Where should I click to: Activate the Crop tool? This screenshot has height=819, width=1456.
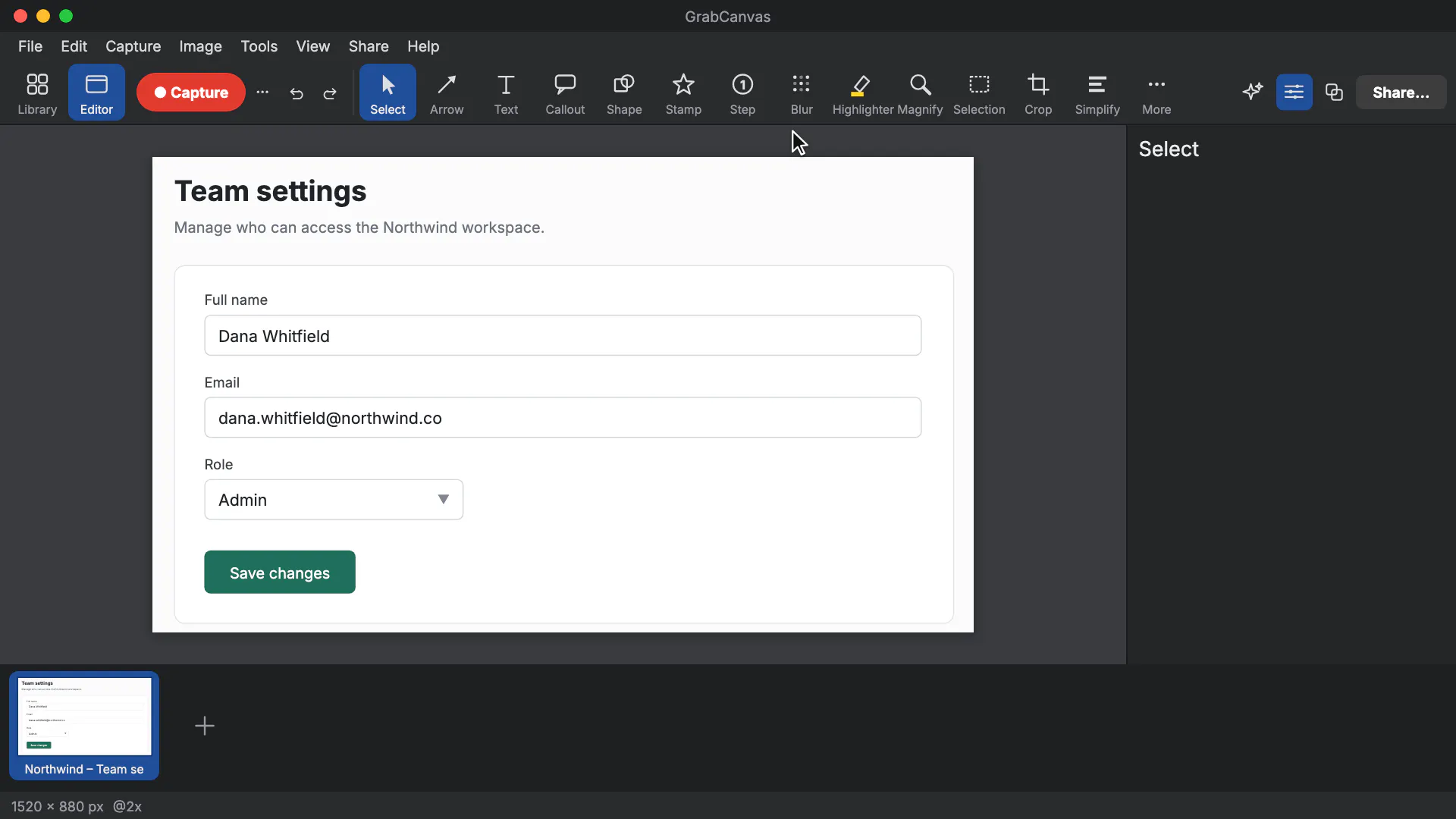pos(1038,93)
